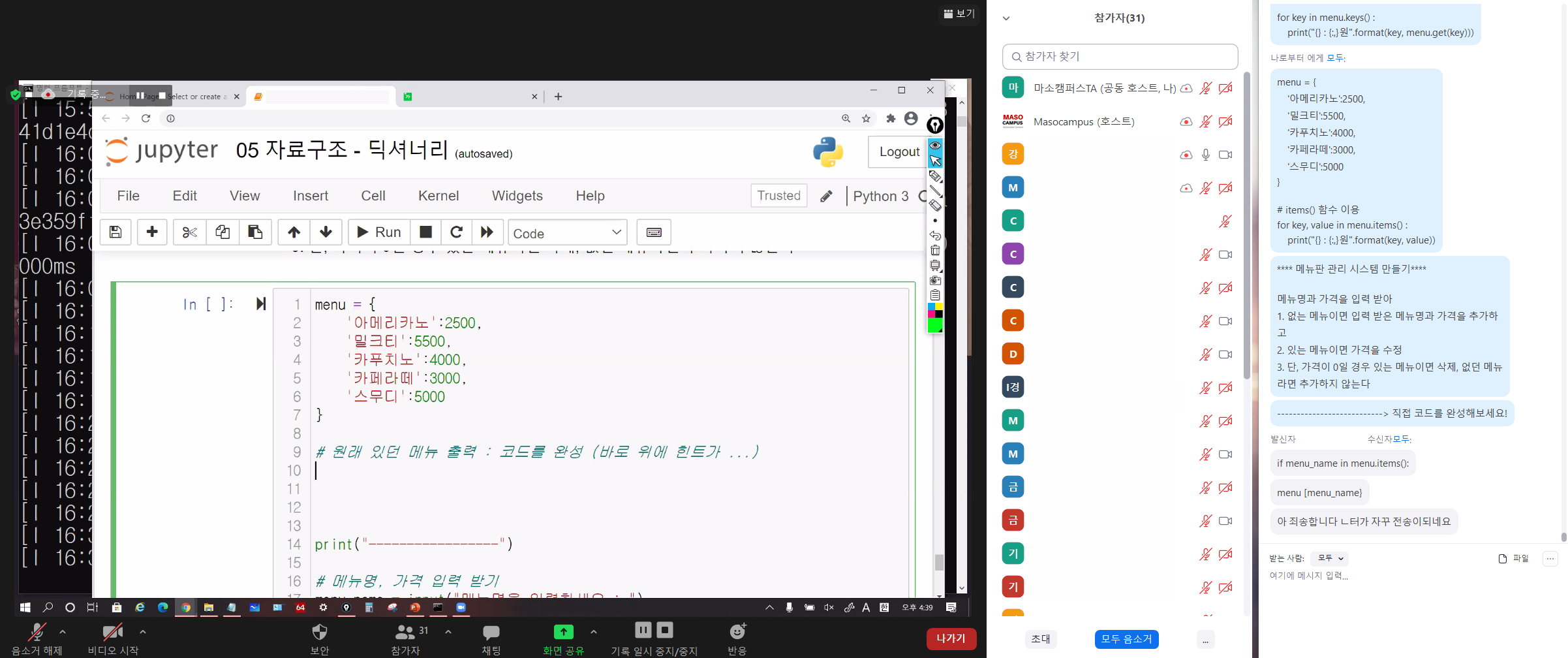Move the selected cell up
Screen dimensions: 1568x658
[294, 232]
